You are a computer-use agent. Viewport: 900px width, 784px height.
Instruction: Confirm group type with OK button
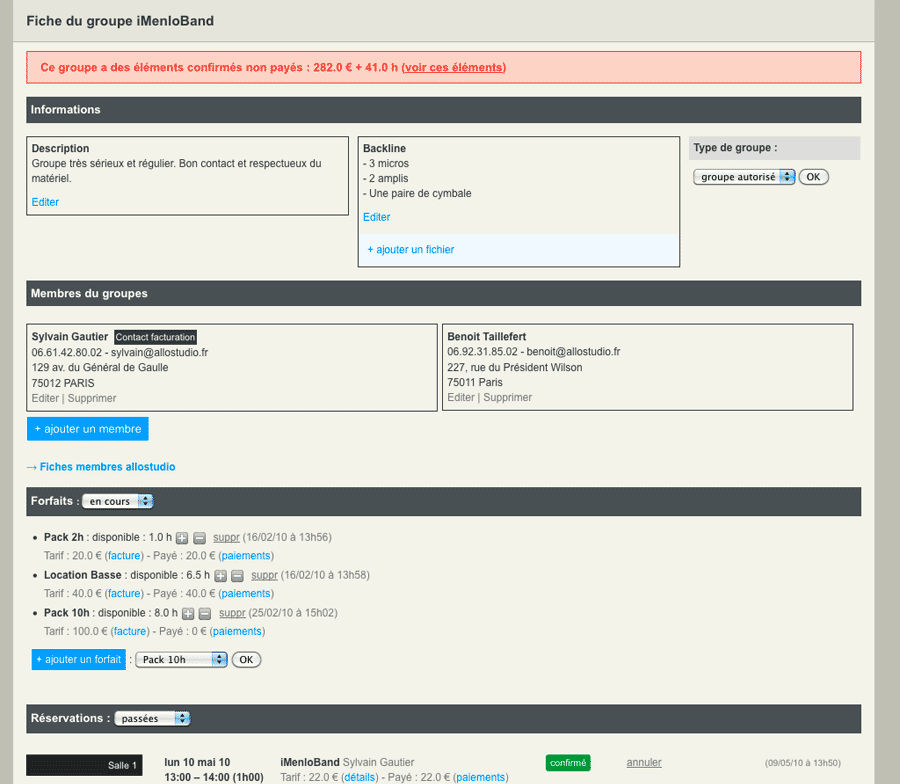click(x=813, y=177)
